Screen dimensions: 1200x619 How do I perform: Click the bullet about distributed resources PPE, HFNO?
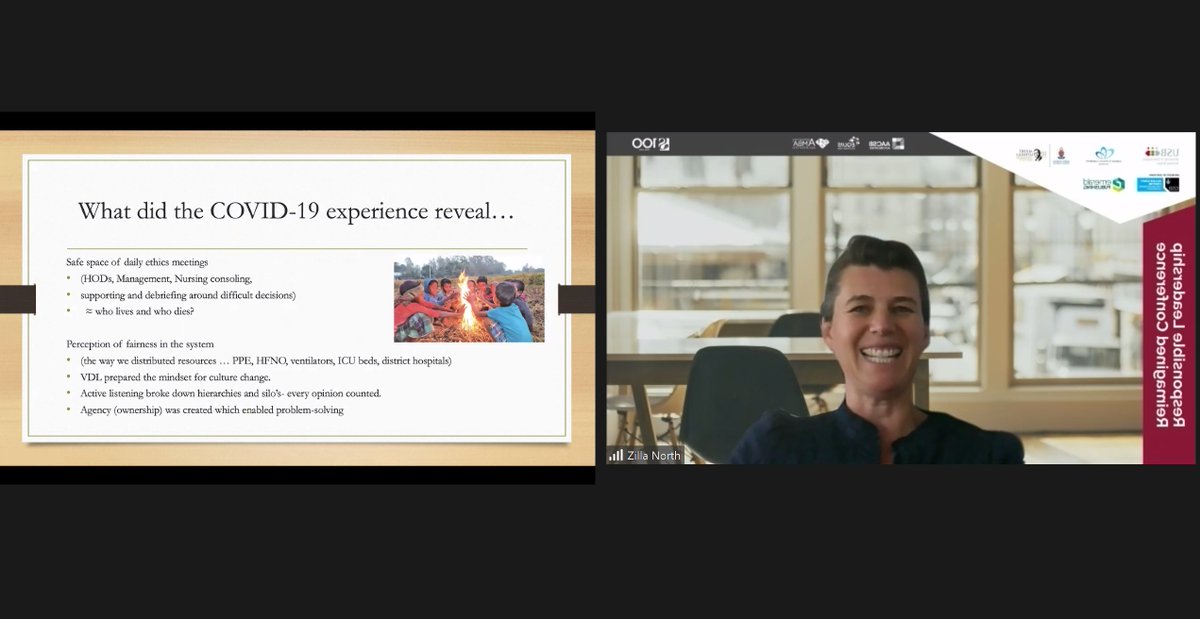click(266, 360)
